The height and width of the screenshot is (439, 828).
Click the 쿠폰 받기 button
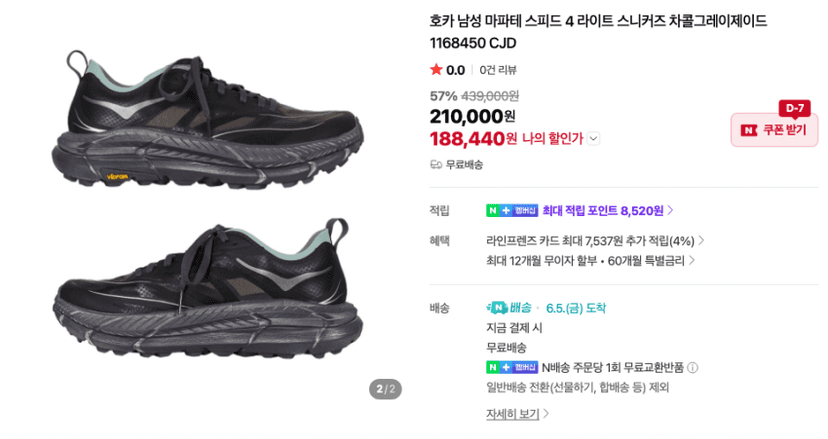click(774, 130)
